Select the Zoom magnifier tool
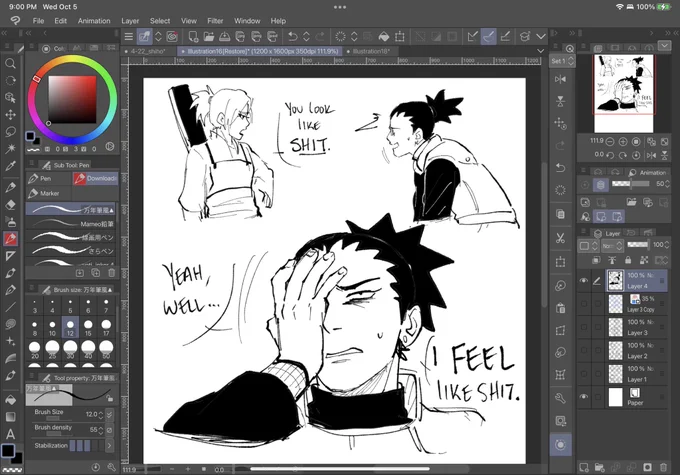The image size is (680, 475). pos(10,63)
